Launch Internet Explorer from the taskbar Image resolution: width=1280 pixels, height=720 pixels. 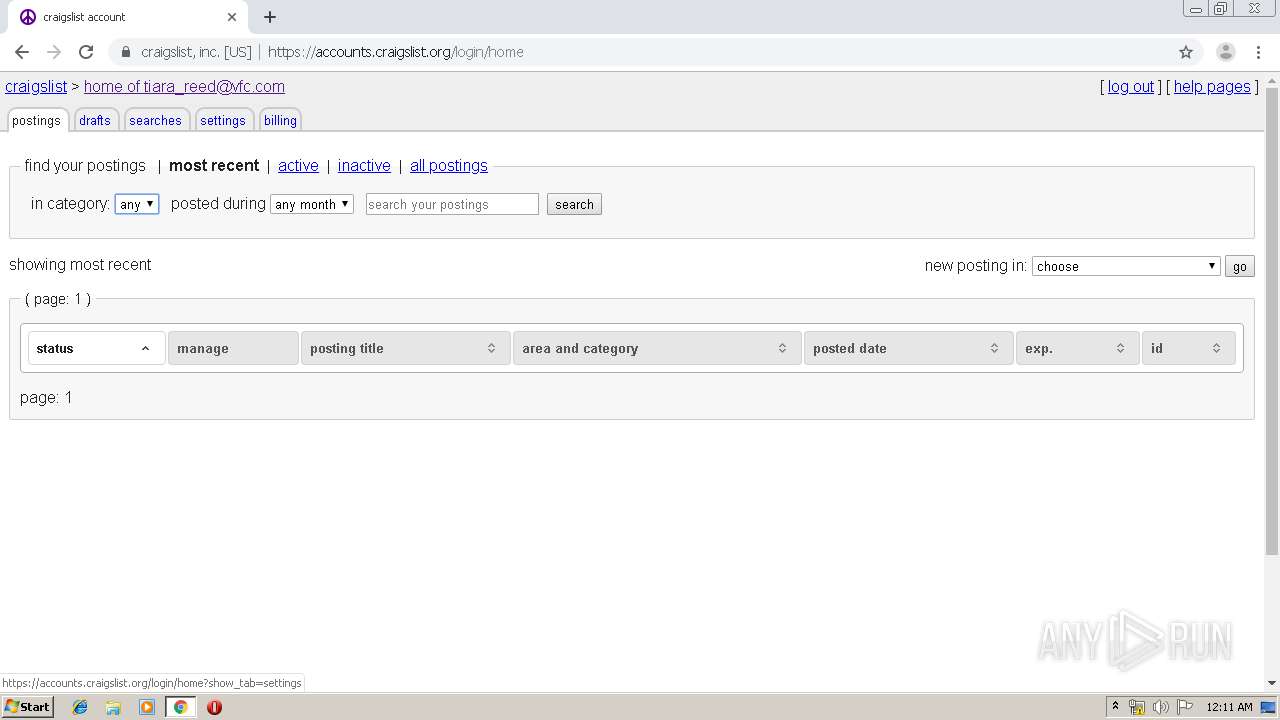click(80, 707)
